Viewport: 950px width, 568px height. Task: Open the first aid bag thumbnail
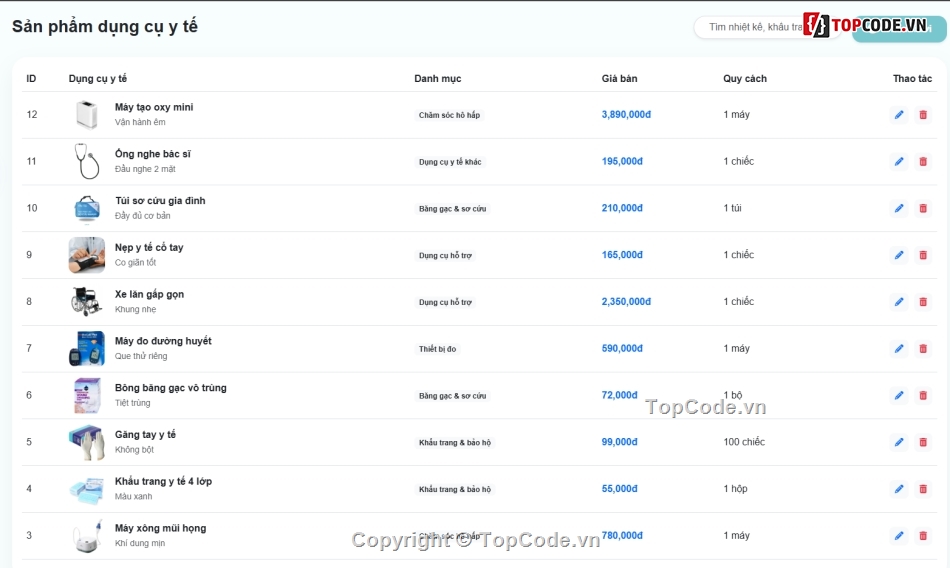87,208
